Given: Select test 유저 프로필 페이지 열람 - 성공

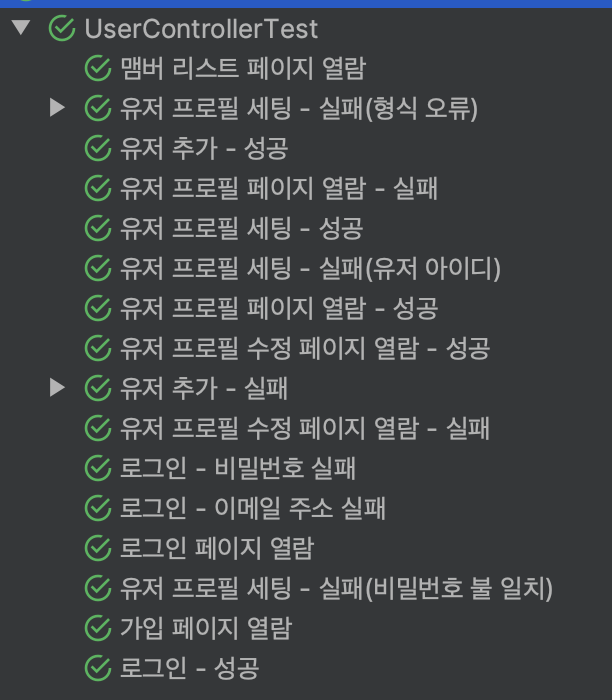Looking at the screenshot, I should click(279, 308).
